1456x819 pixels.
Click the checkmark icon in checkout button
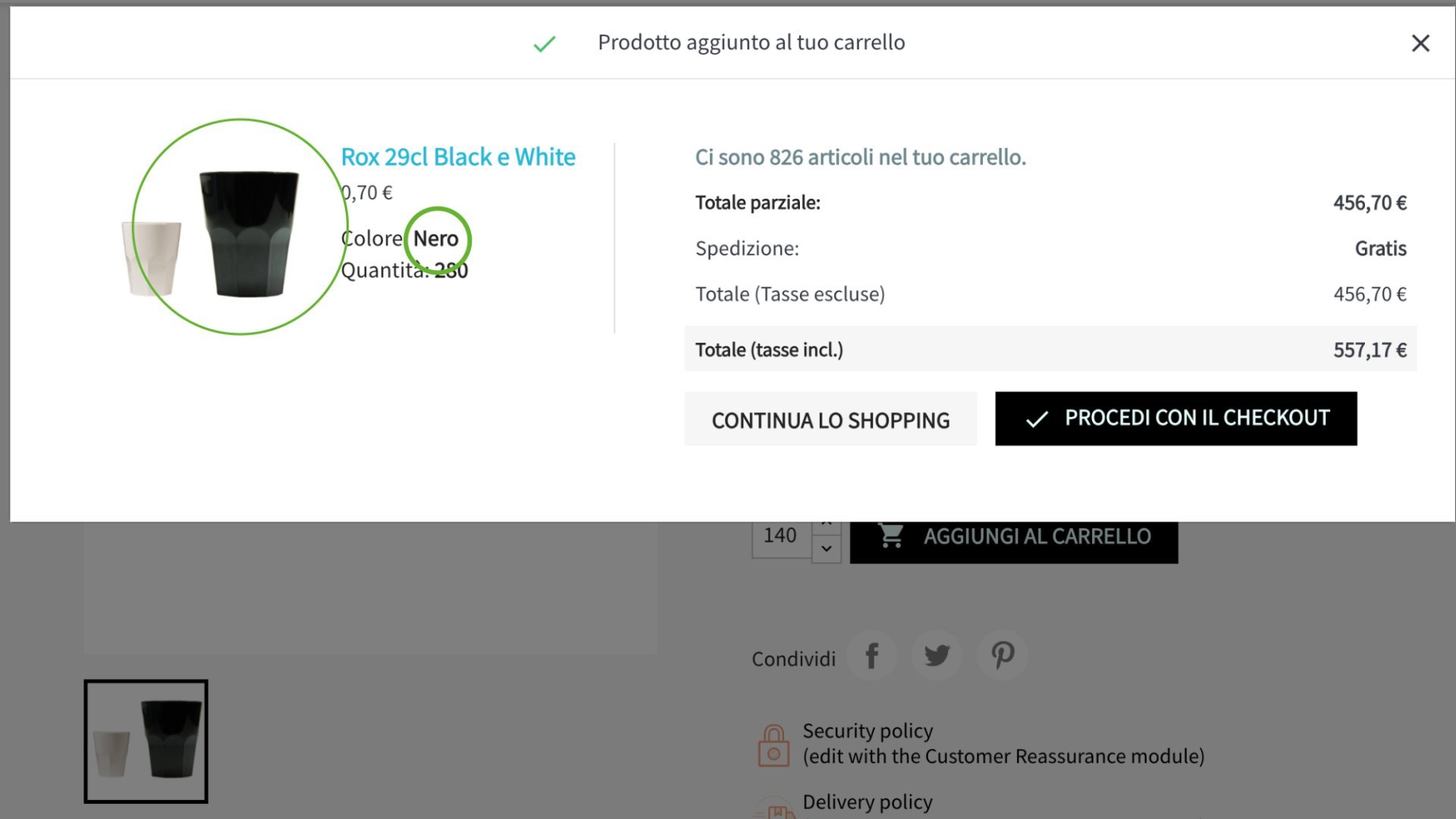tap(1037, 419)
